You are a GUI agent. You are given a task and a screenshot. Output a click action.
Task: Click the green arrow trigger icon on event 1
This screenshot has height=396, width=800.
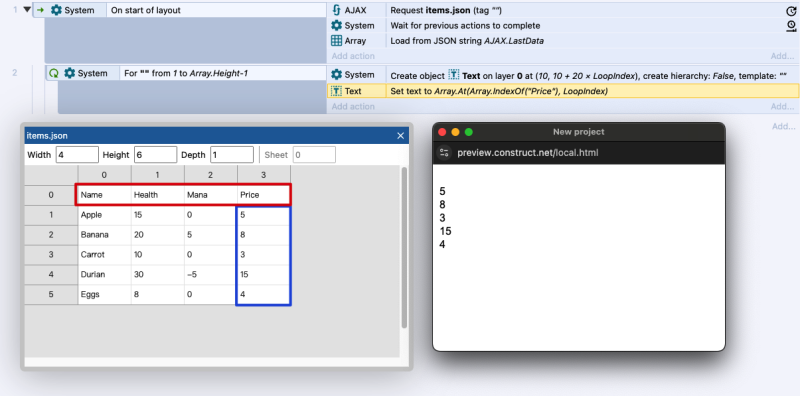[x=40, y=10]
